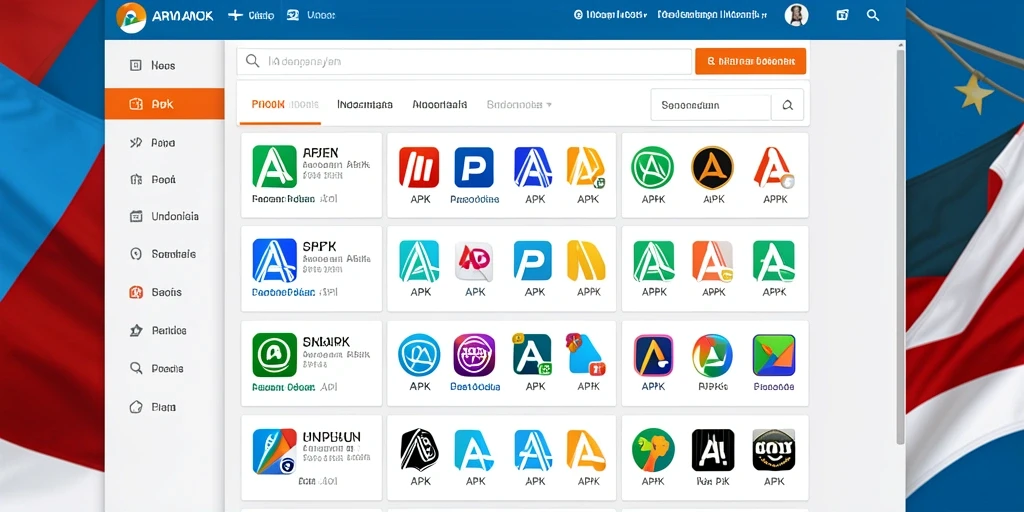Screen dimensions: 1024x512
Task: Open the red striped APK app icon
Action: coord(419,168)
